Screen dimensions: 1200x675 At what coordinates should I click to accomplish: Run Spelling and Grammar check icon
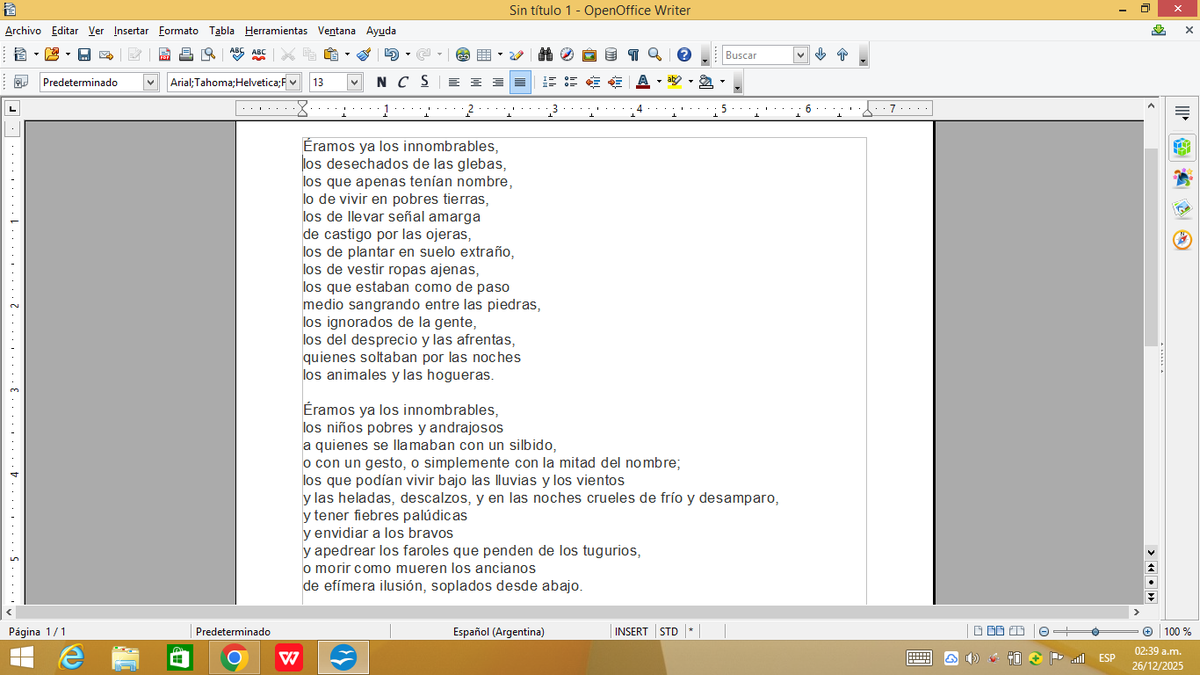click(237, 55)
